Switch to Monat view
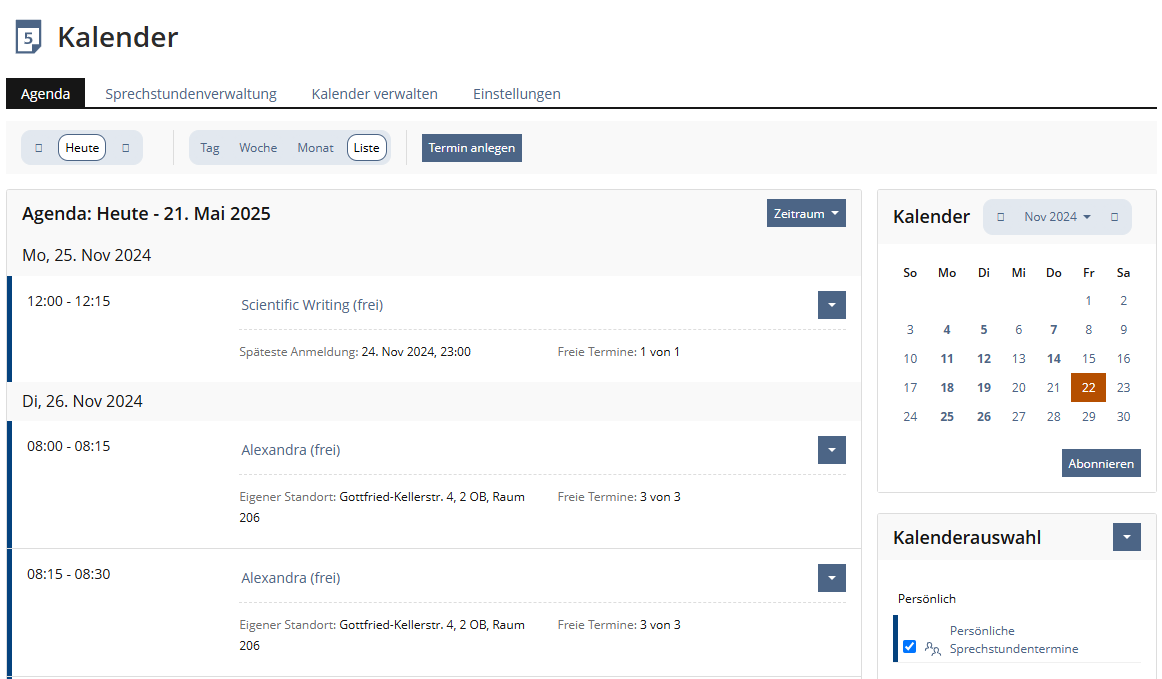 click(x=315, y=148)
